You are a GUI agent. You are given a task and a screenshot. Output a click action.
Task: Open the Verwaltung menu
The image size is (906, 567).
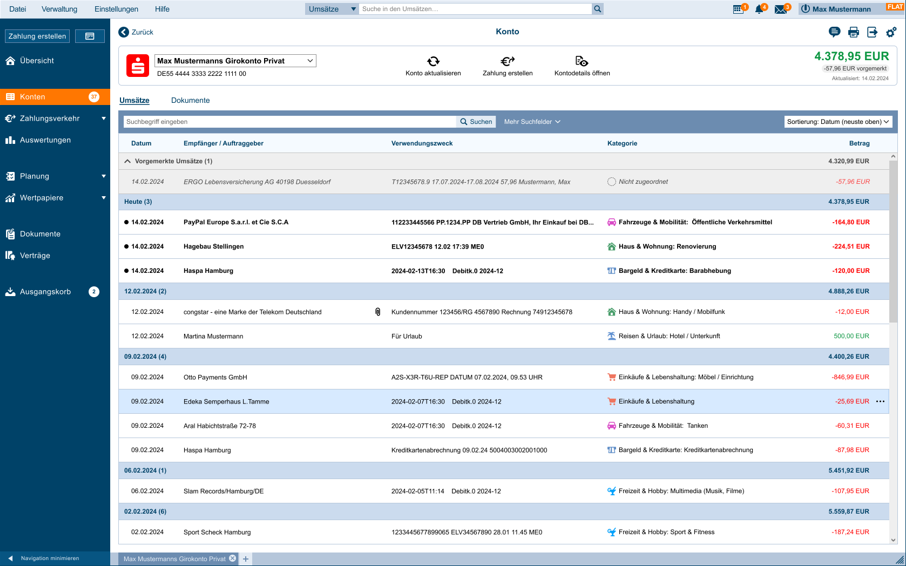59,9
